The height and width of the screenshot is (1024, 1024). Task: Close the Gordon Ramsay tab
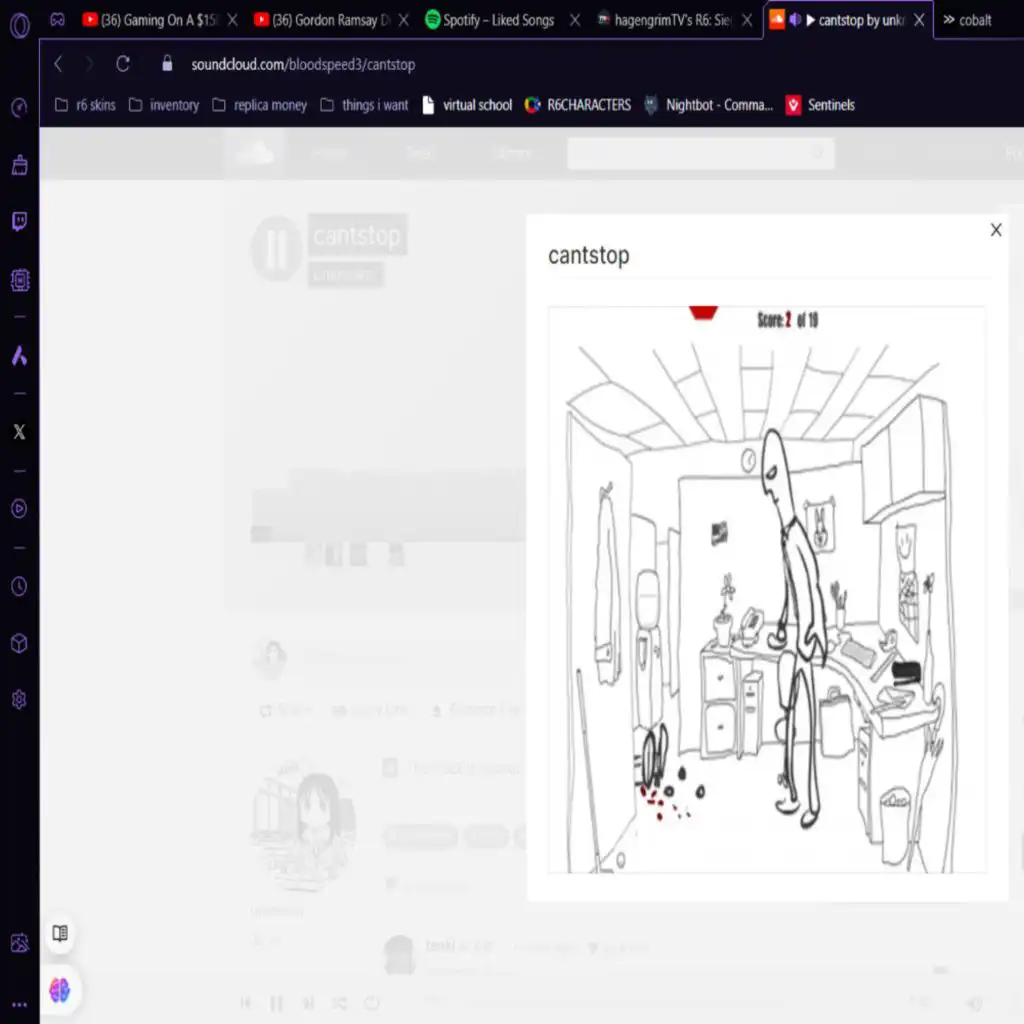(x=404, y=20)
